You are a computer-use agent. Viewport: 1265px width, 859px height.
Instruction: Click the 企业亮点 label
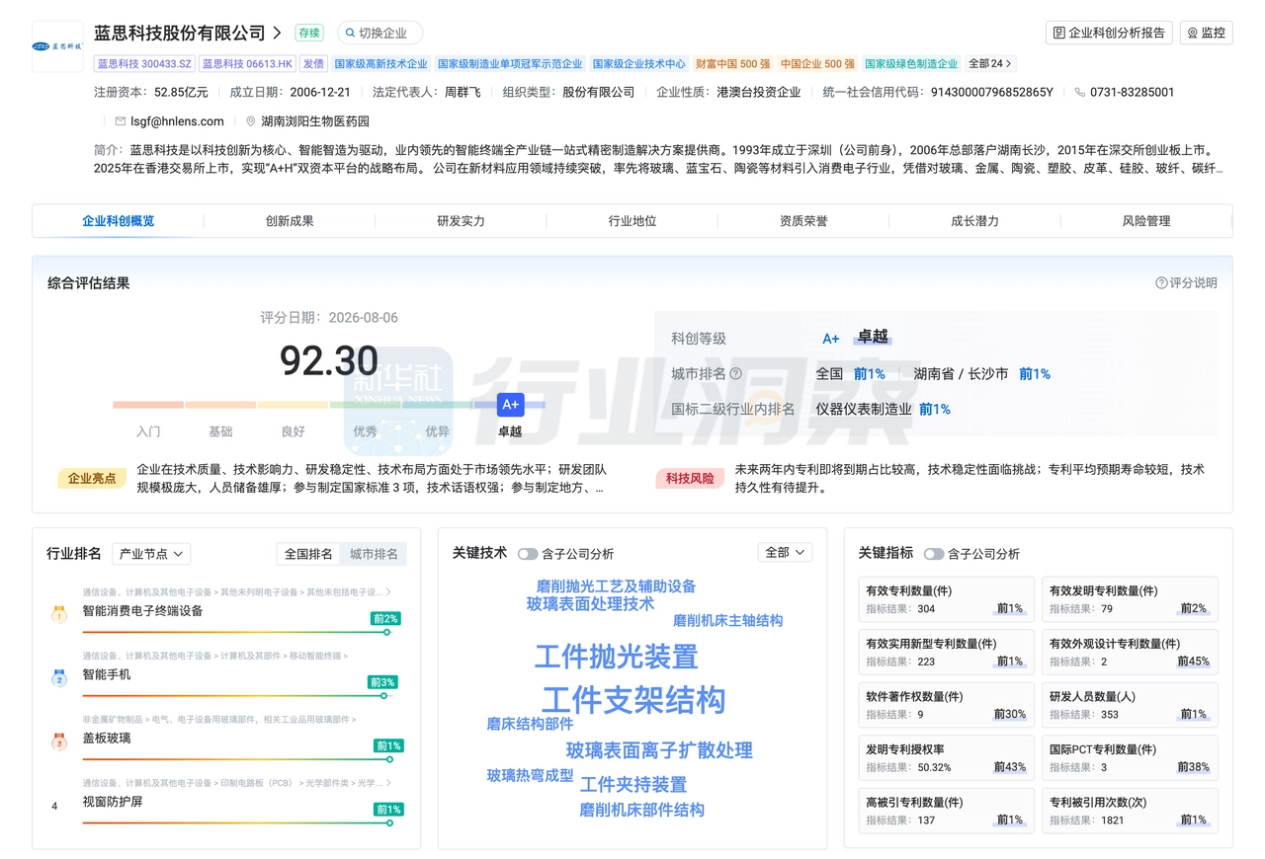point(92,478)
